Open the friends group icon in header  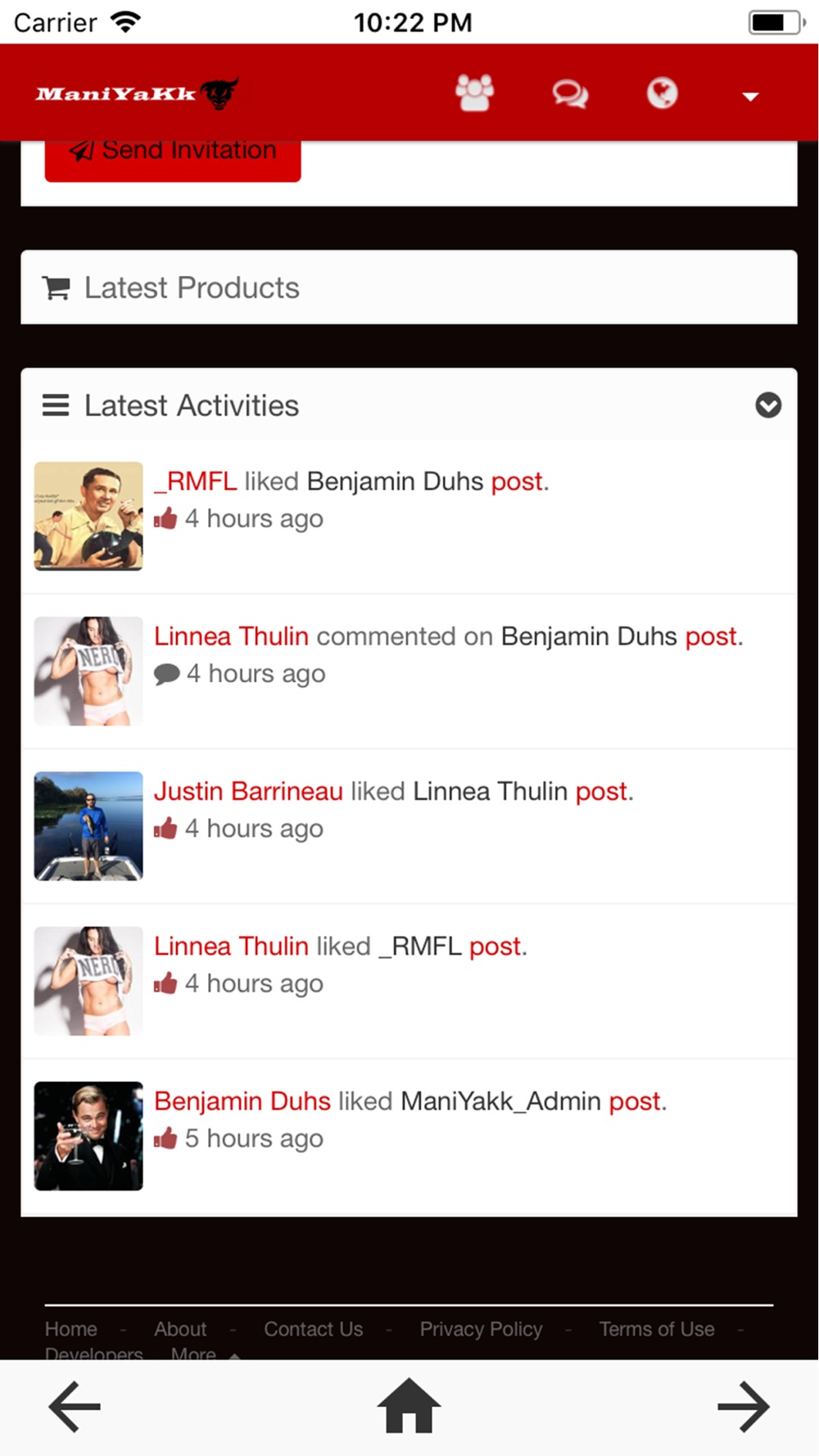click(474, 93)
